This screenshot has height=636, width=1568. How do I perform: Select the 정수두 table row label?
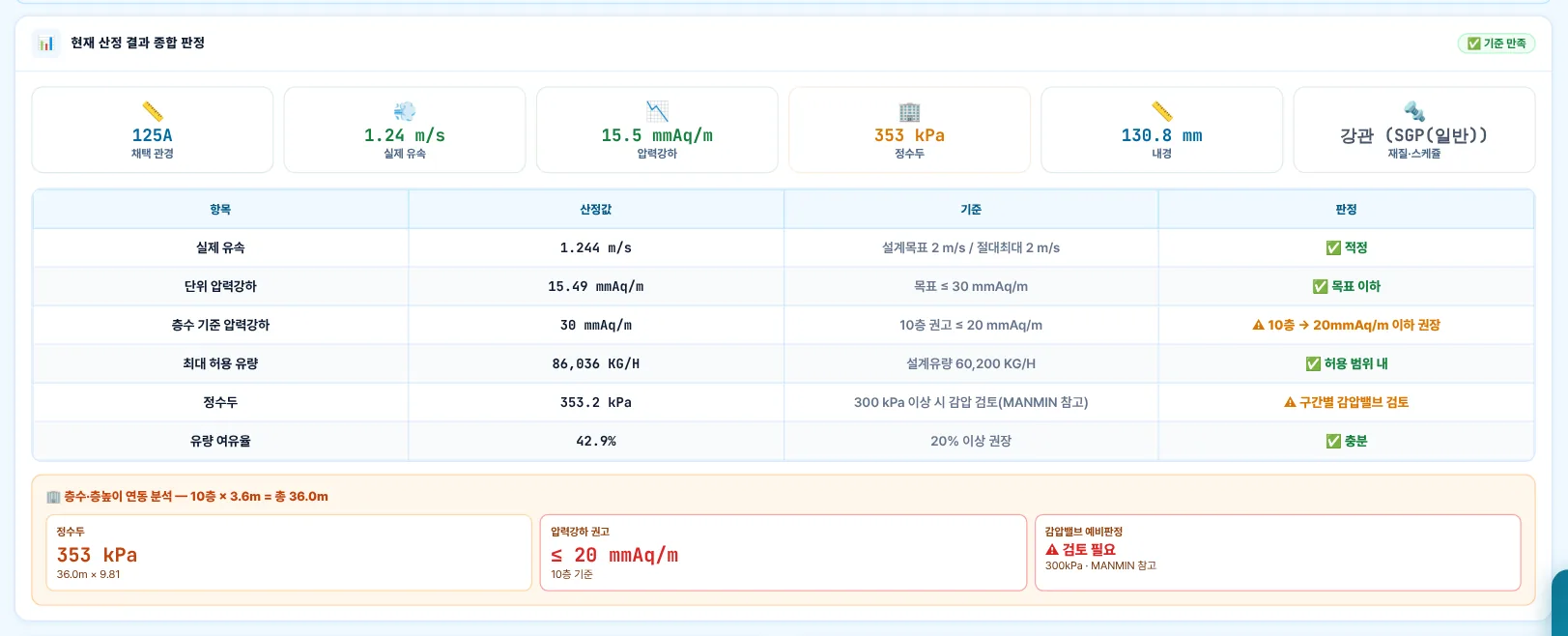click(220, 403)
